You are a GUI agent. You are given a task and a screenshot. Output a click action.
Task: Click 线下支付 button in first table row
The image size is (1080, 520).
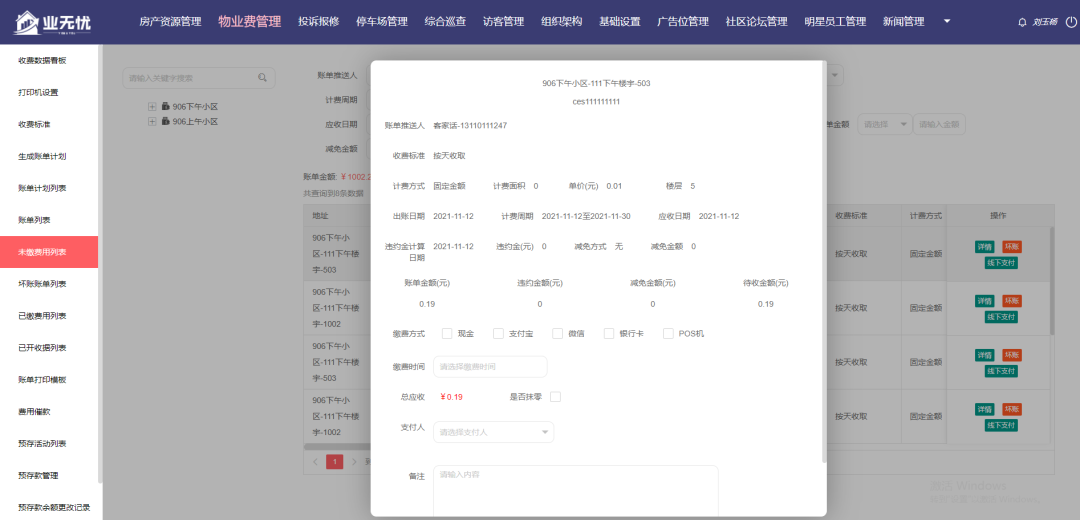[x=1001, y=263]
